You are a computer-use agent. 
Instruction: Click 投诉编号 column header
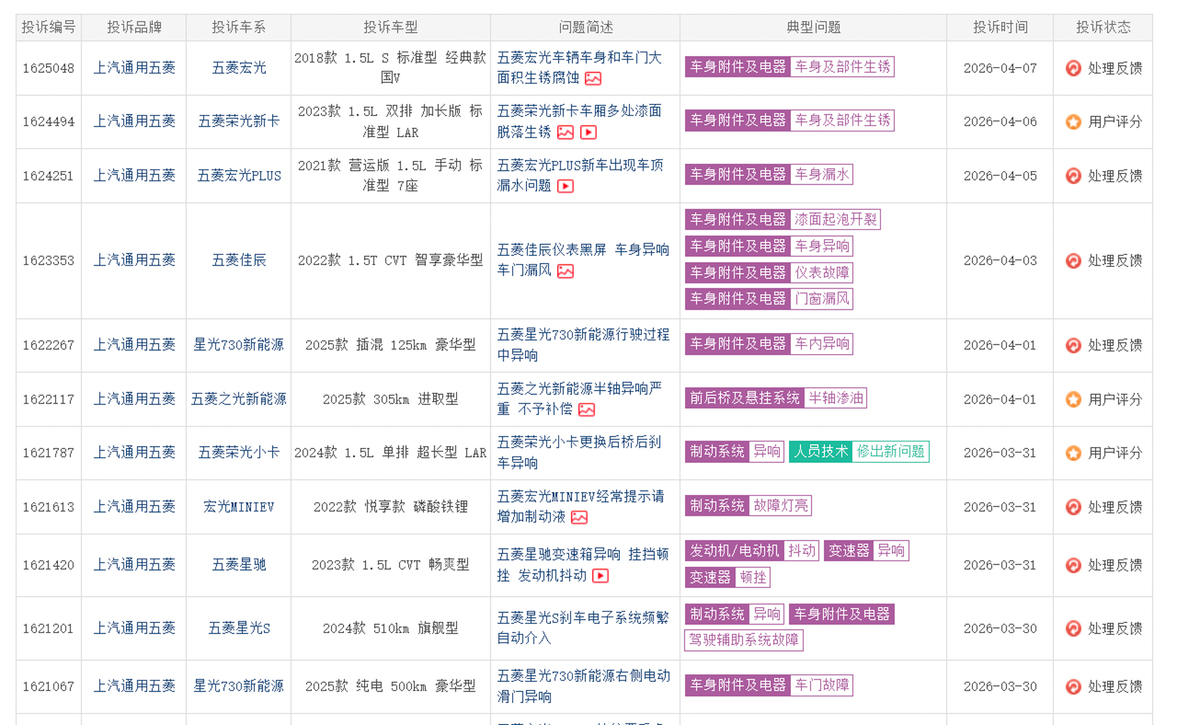click(x=49, y=27)
